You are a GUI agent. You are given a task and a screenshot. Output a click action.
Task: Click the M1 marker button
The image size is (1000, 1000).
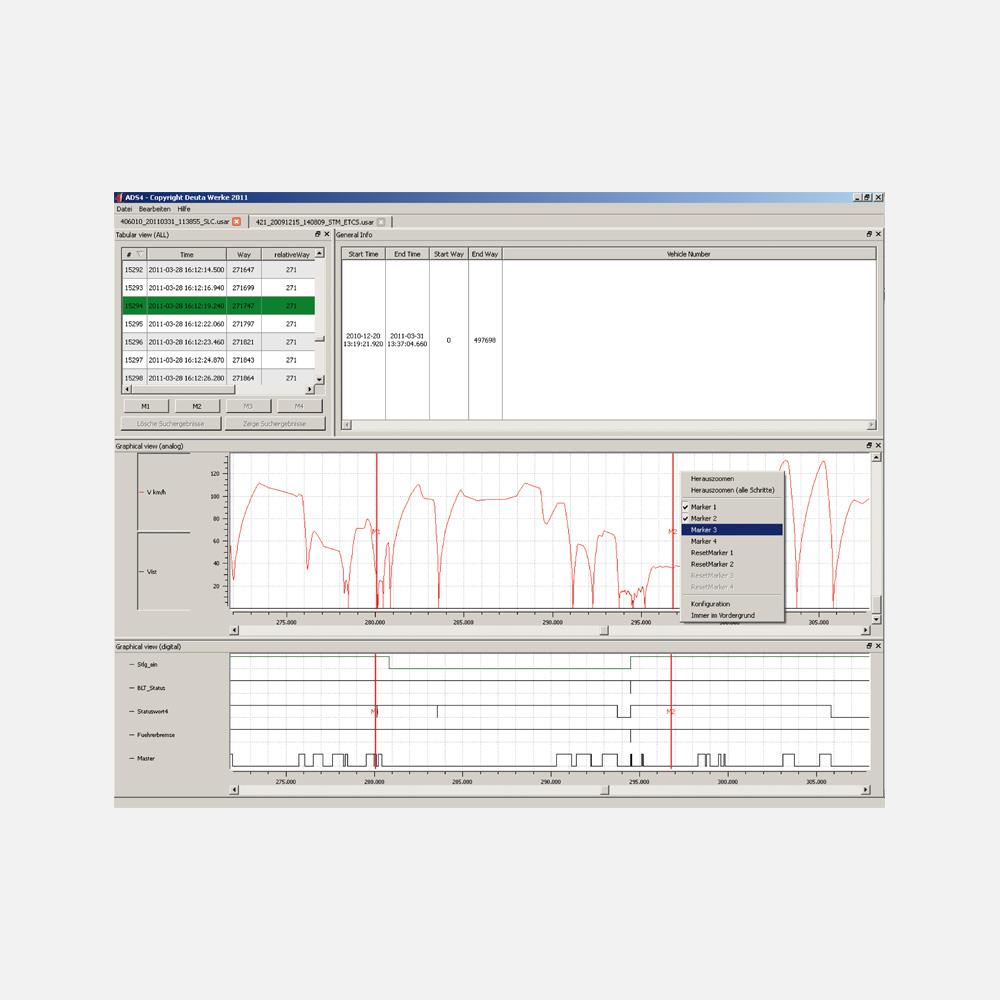pos(145,406)
